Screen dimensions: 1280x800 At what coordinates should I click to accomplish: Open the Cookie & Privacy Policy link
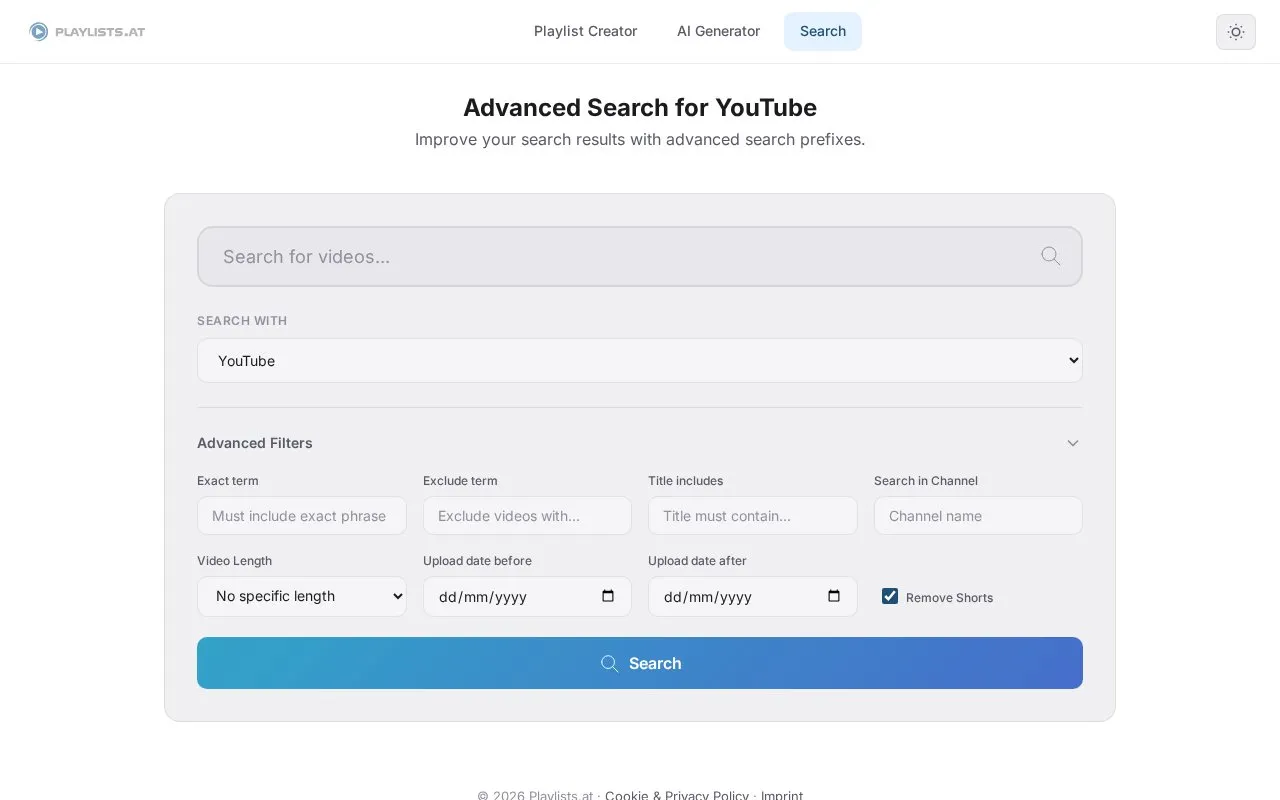677,795
